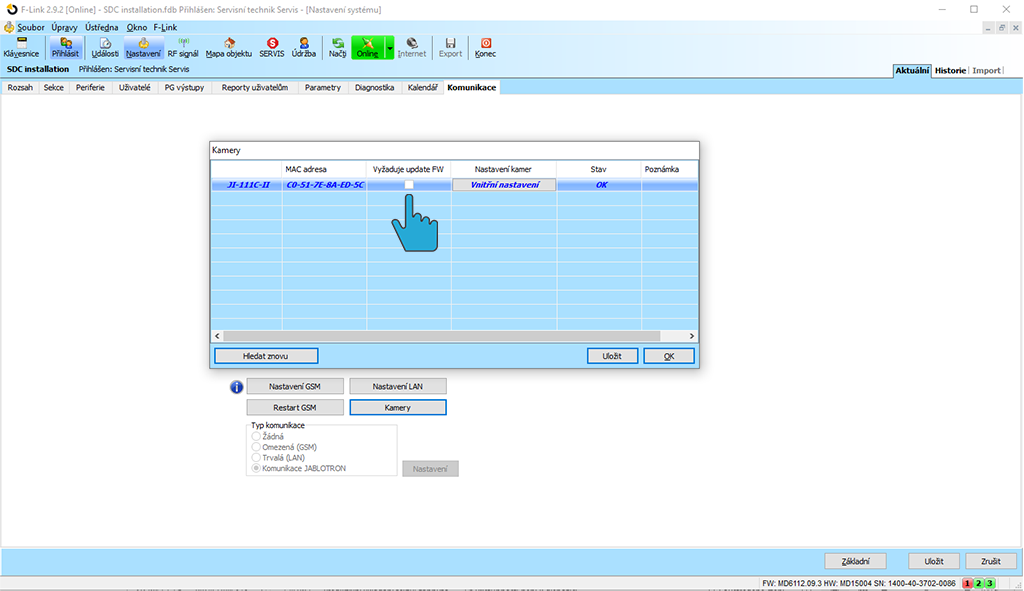Click the Kamery table horizontal scrollbar thumb
This screenshot has height=591, width=1024.
coord(441,336)
